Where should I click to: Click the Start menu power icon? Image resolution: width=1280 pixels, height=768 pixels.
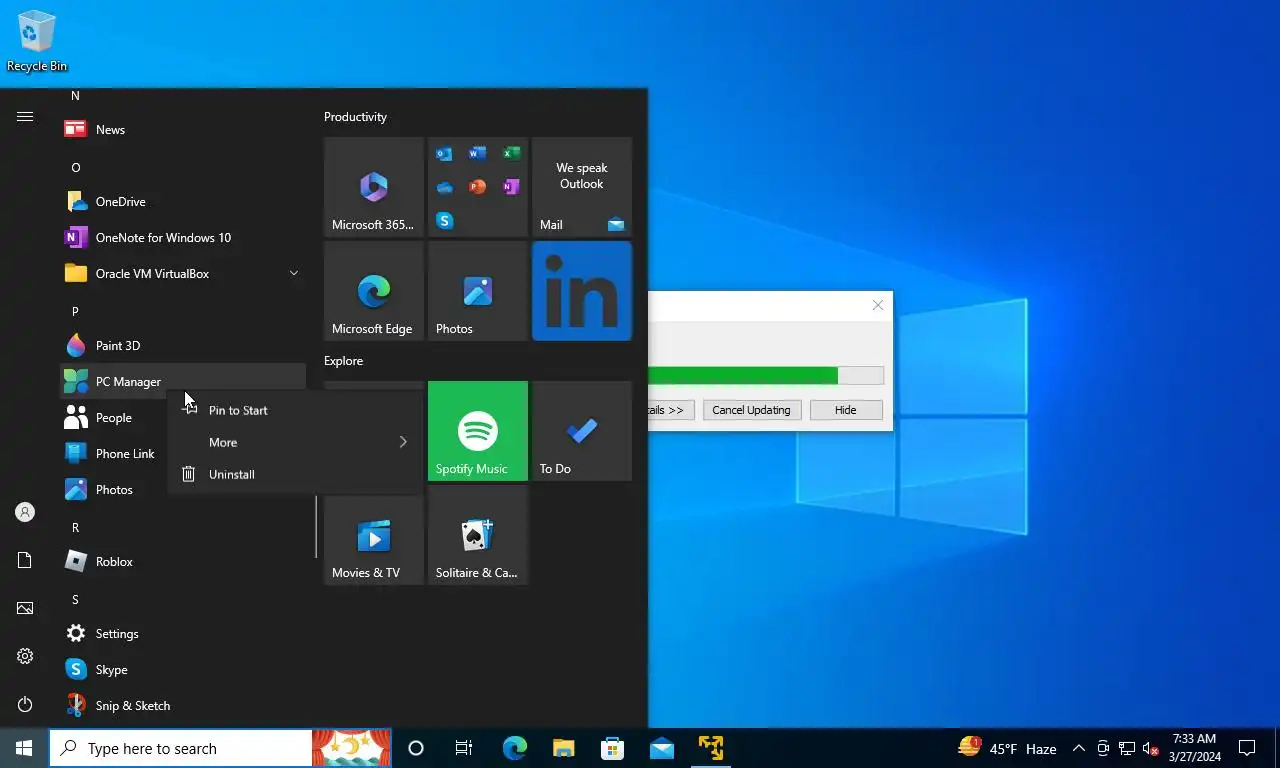click(x=25, y=704)
